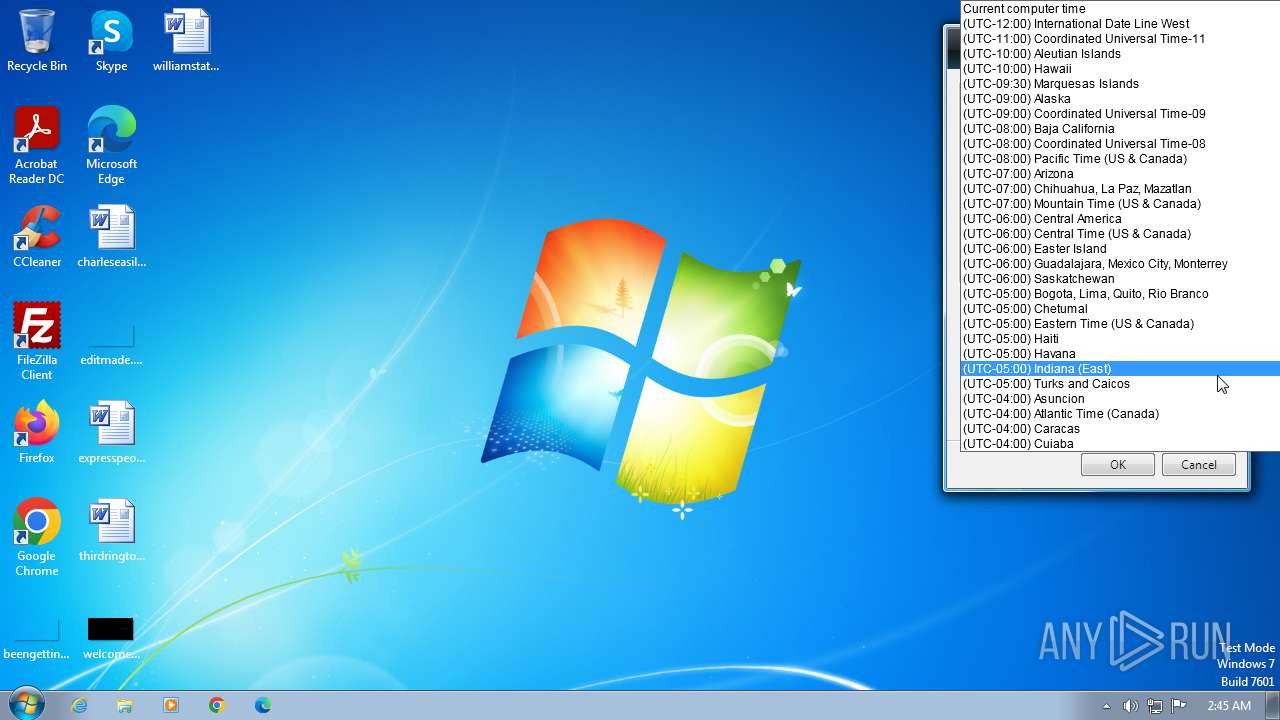Choose (UTC-05:00) Eastern Time (US & Canada)

[1121, 324]
